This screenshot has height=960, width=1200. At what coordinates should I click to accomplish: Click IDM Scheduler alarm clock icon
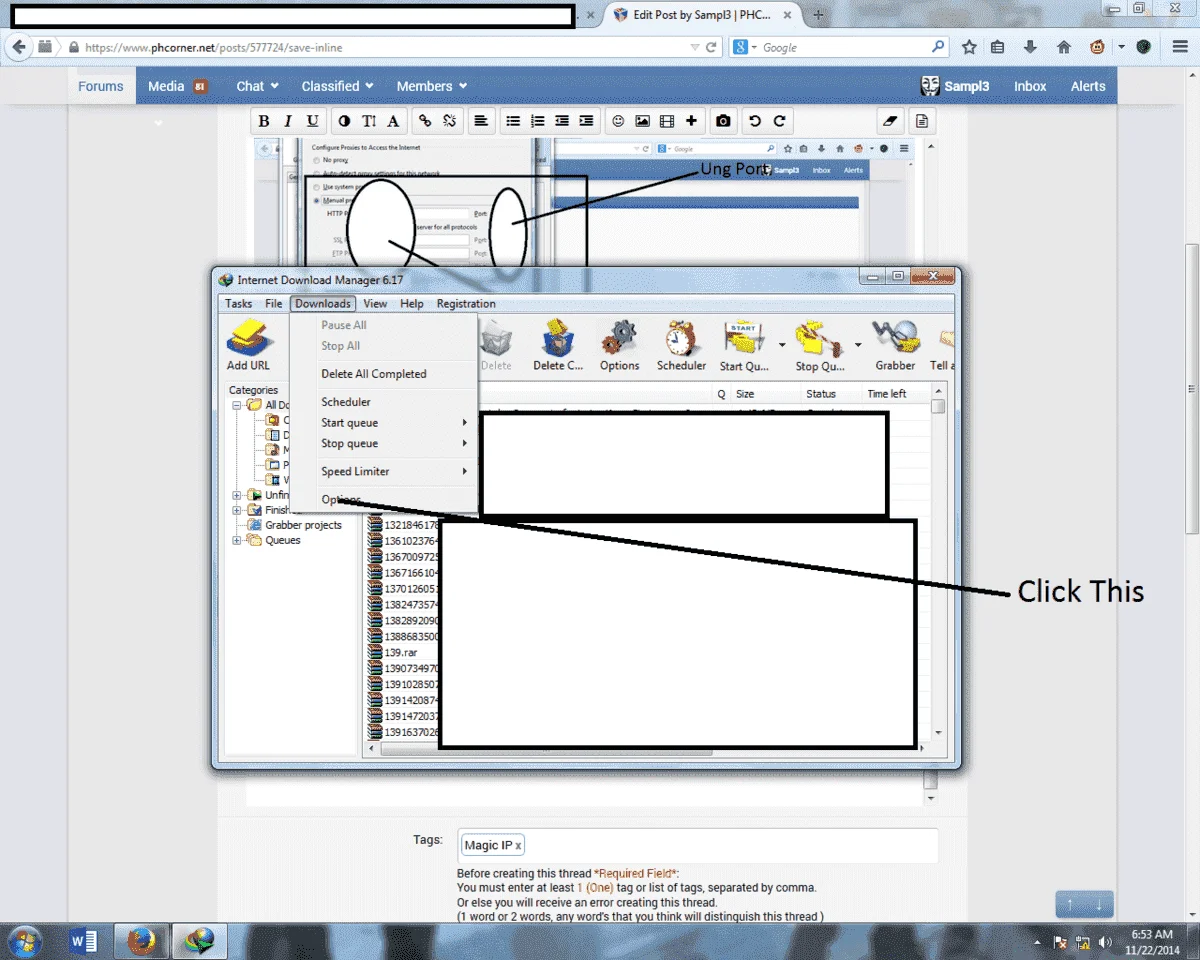[681, 346]
